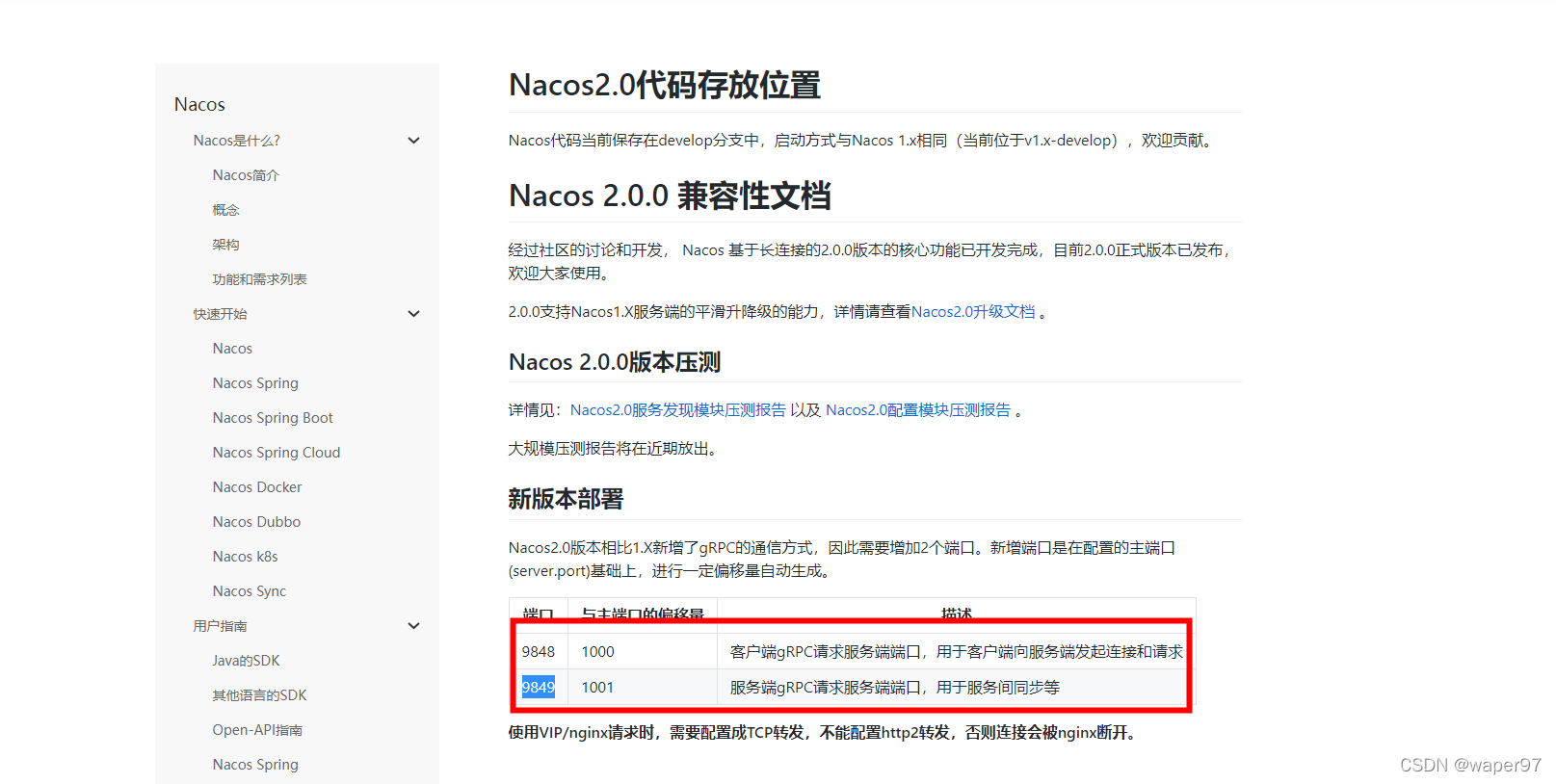1556x784 pixels.
Task: Collapse the 快速开始 section chevron
Action: click(413, 314)
